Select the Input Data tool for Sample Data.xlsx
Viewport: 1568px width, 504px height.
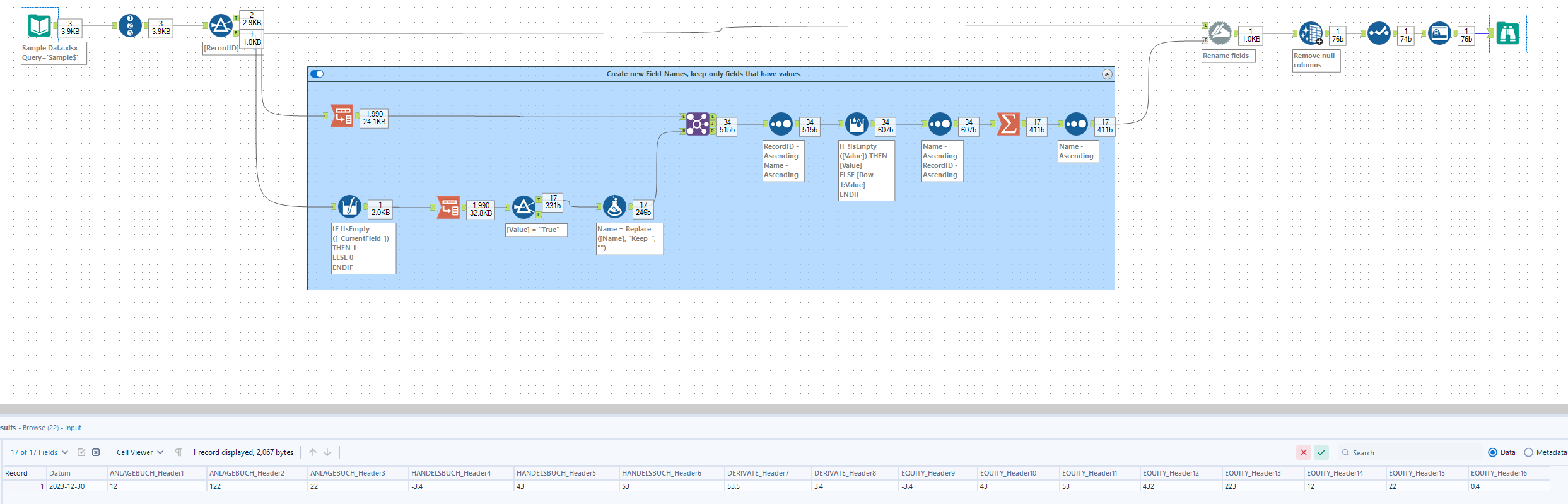(40, 26)
